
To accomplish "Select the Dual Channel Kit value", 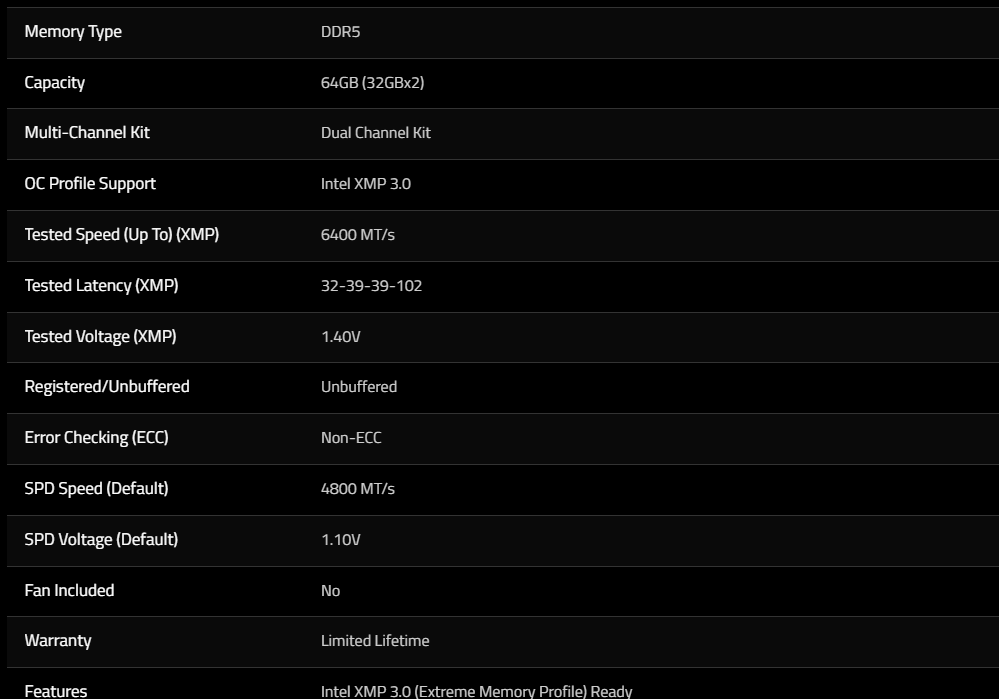I will 375,133.
